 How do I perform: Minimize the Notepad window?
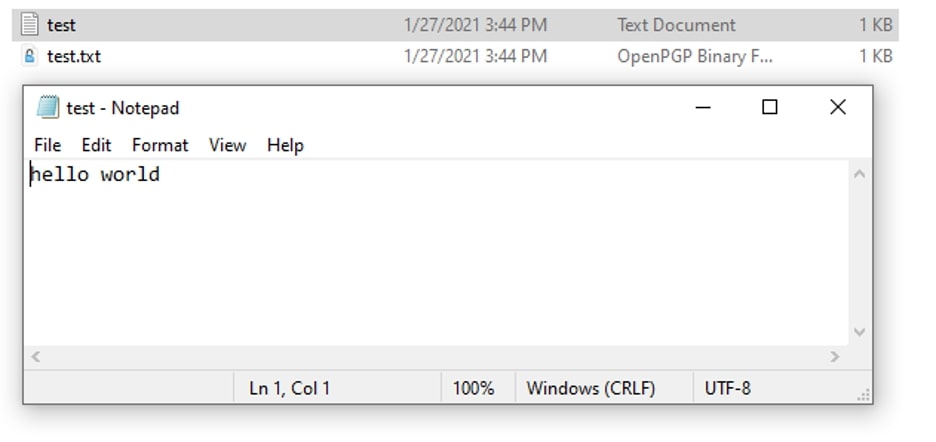[703, 108]
